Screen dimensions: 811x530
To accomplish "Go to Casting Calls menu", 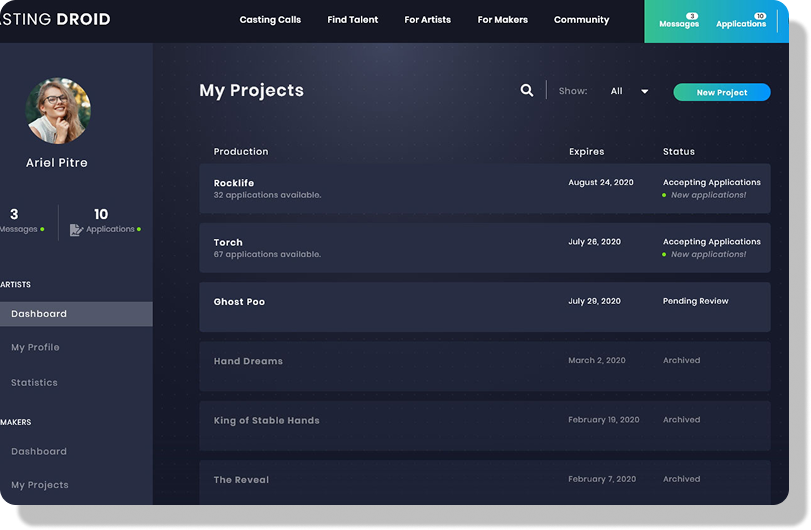I will pos(270,20).
